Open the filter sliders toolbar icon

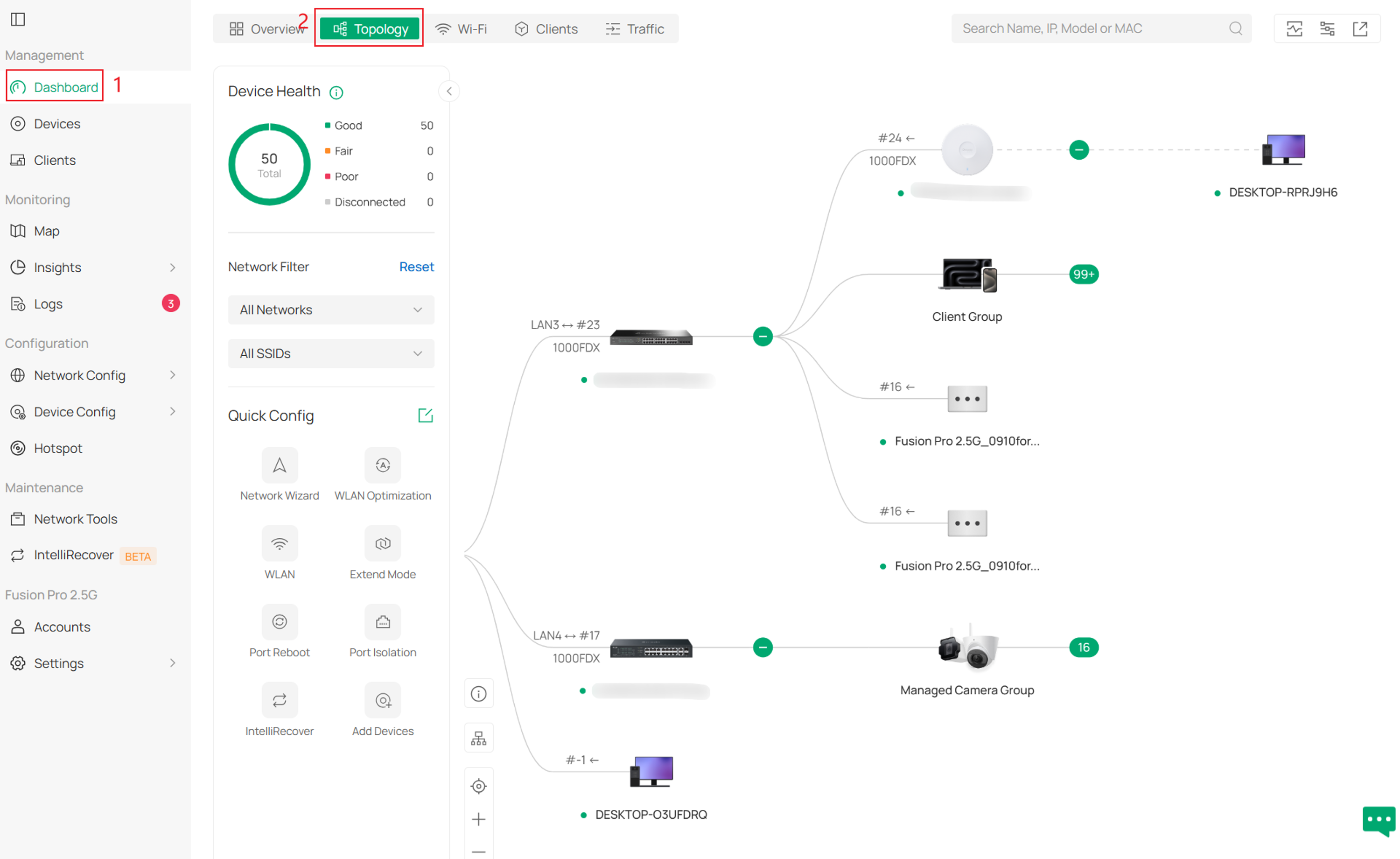pos(1327,28)
